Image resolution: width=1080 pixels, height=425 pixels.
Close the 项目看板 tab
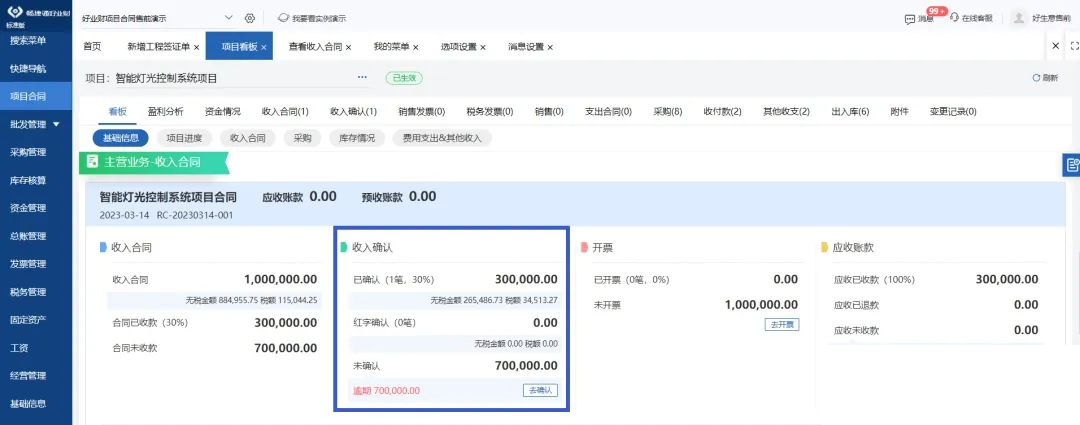[264, 48]
